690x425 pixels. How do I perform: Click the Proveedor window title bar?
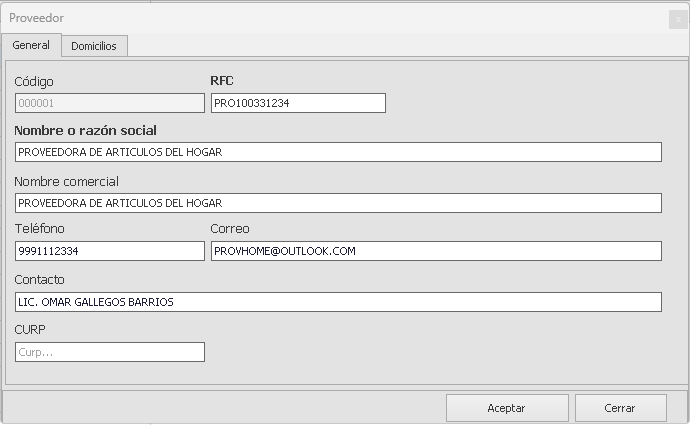point(300,19)
